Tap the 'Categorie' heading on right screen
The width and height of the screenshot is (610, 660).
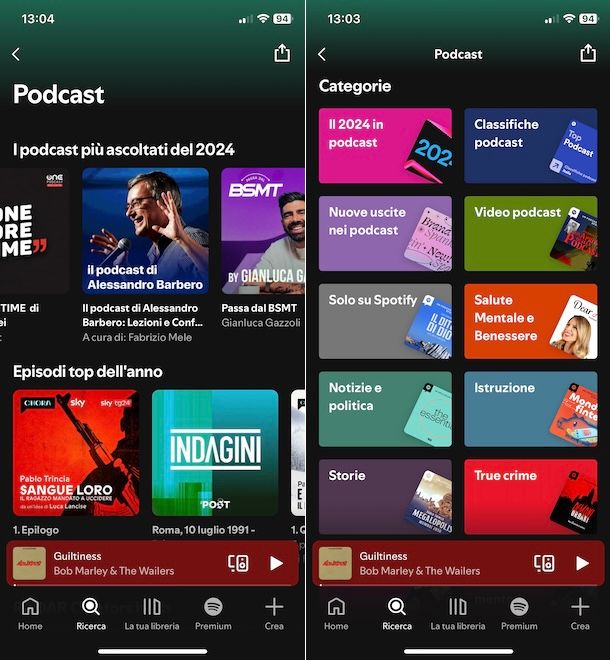(355, 86)
